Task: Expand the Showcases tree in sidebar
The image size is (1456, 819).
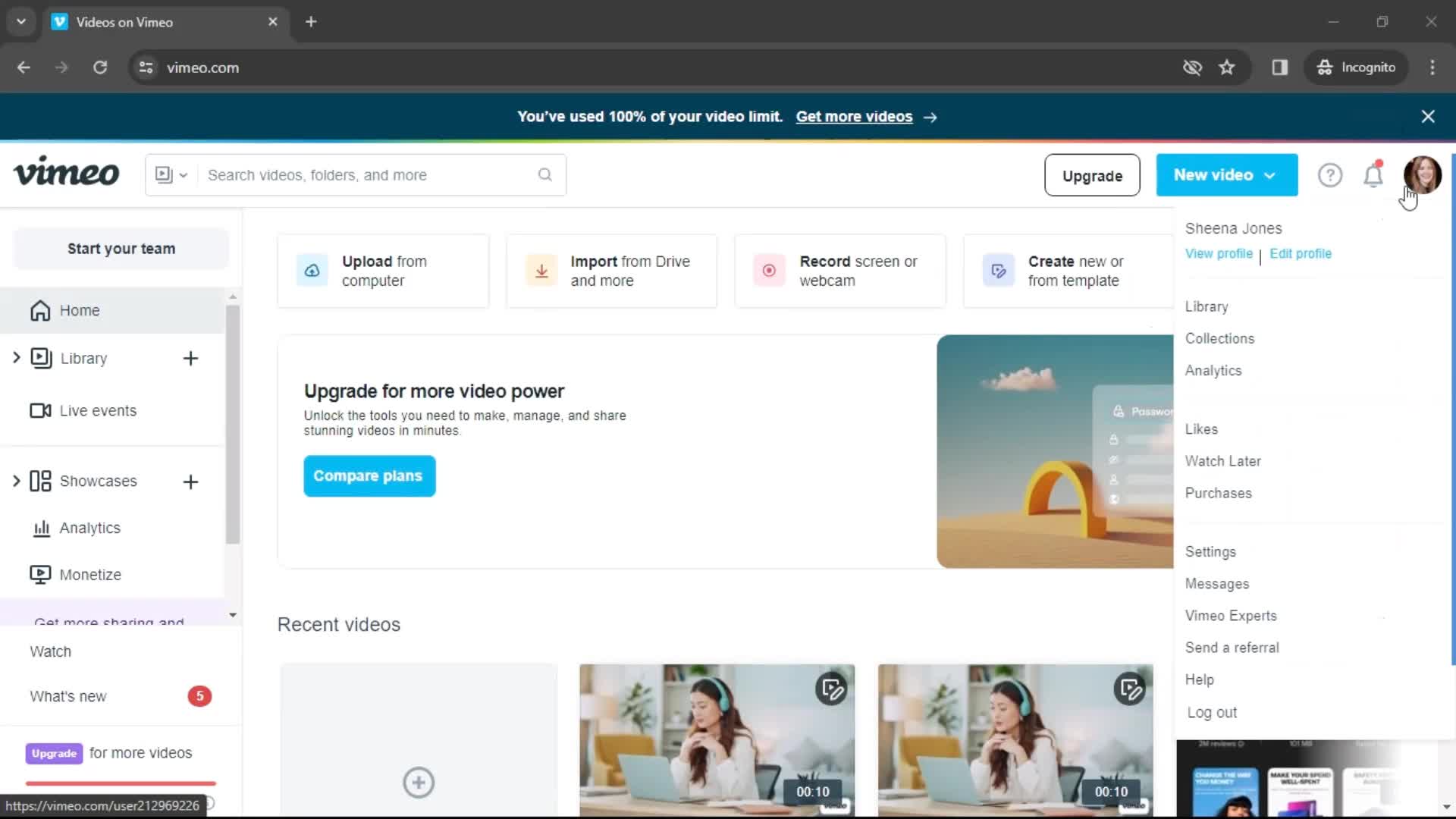Action: click(16, 481)
